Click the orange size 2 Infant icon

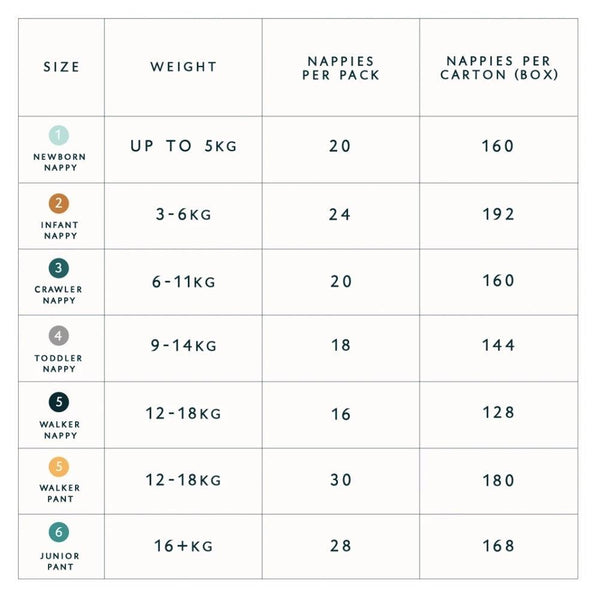61,204
